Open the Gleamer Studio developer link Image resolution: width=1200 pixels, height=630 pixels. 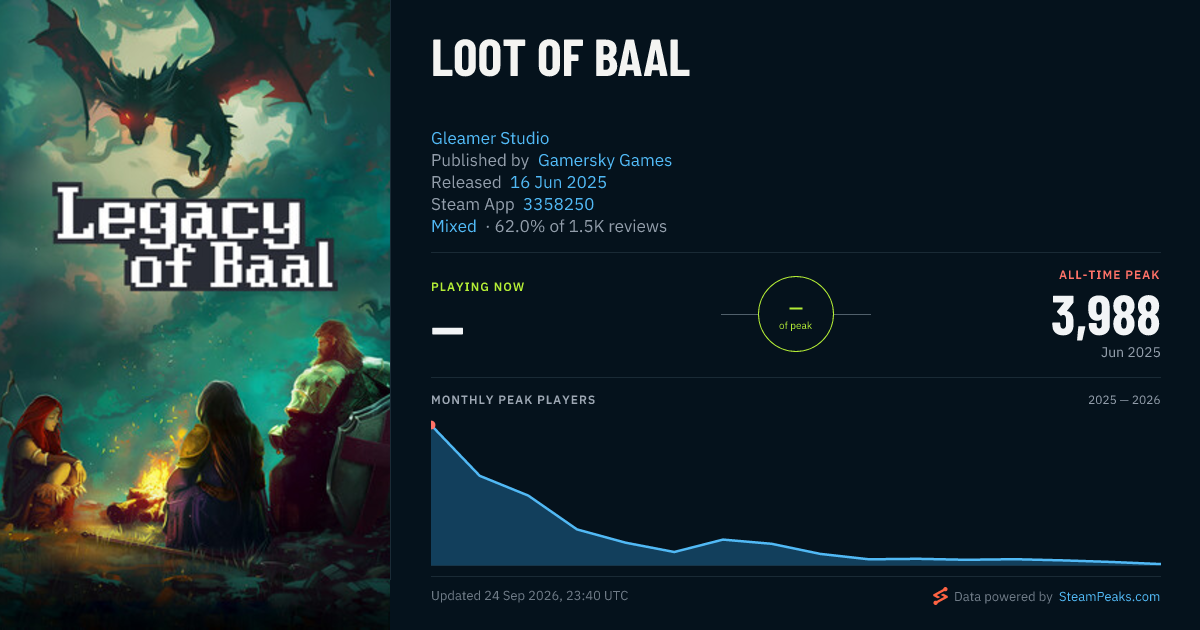(x=490, y=138)
